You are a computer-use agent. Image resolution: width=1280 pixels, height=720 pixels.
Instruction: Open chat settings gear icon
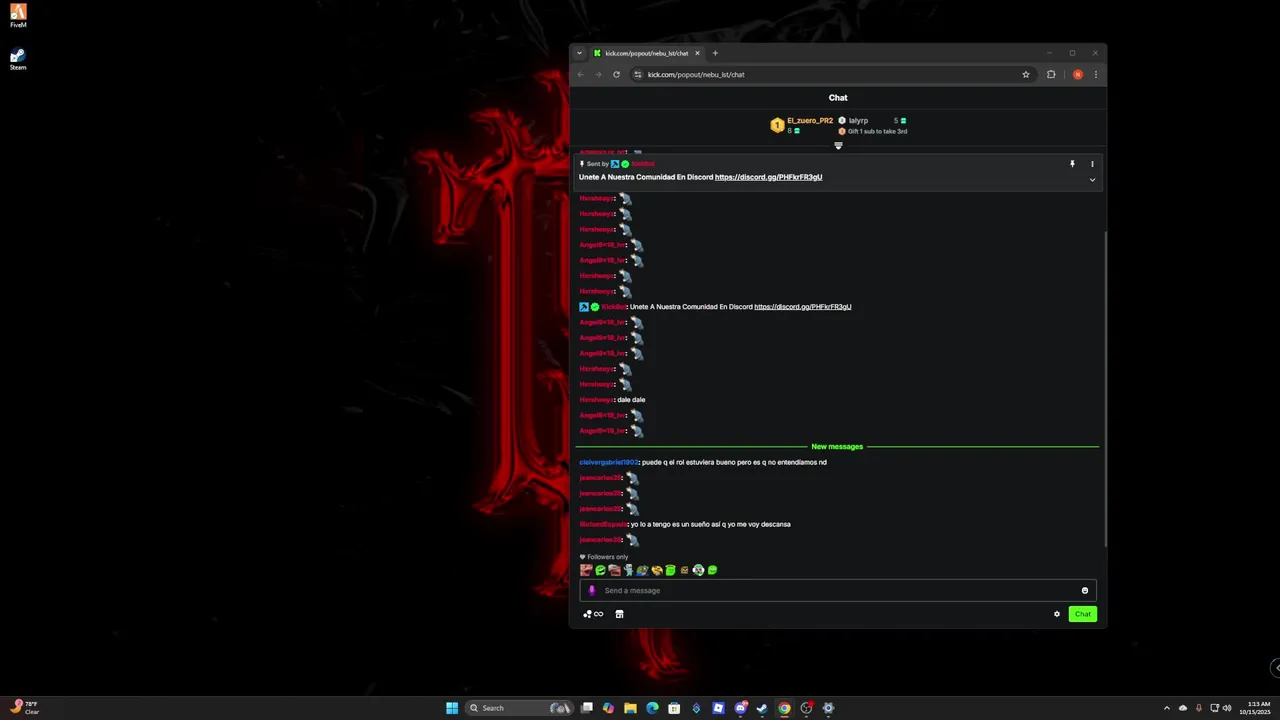click(1057, 614)
